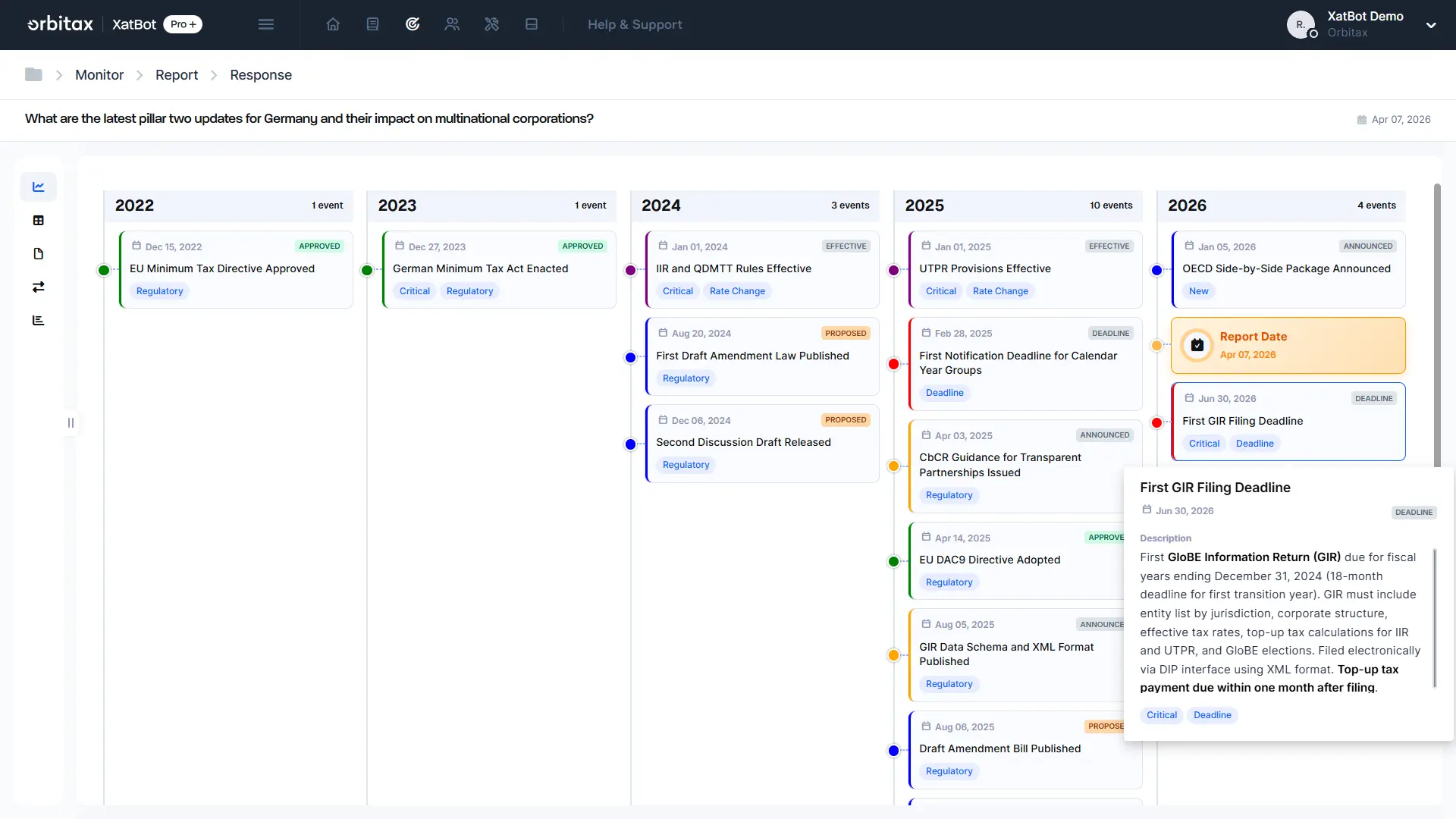Open the document report icon in top bar
This screenshot has height=819, width=1456.
point(372,24)
